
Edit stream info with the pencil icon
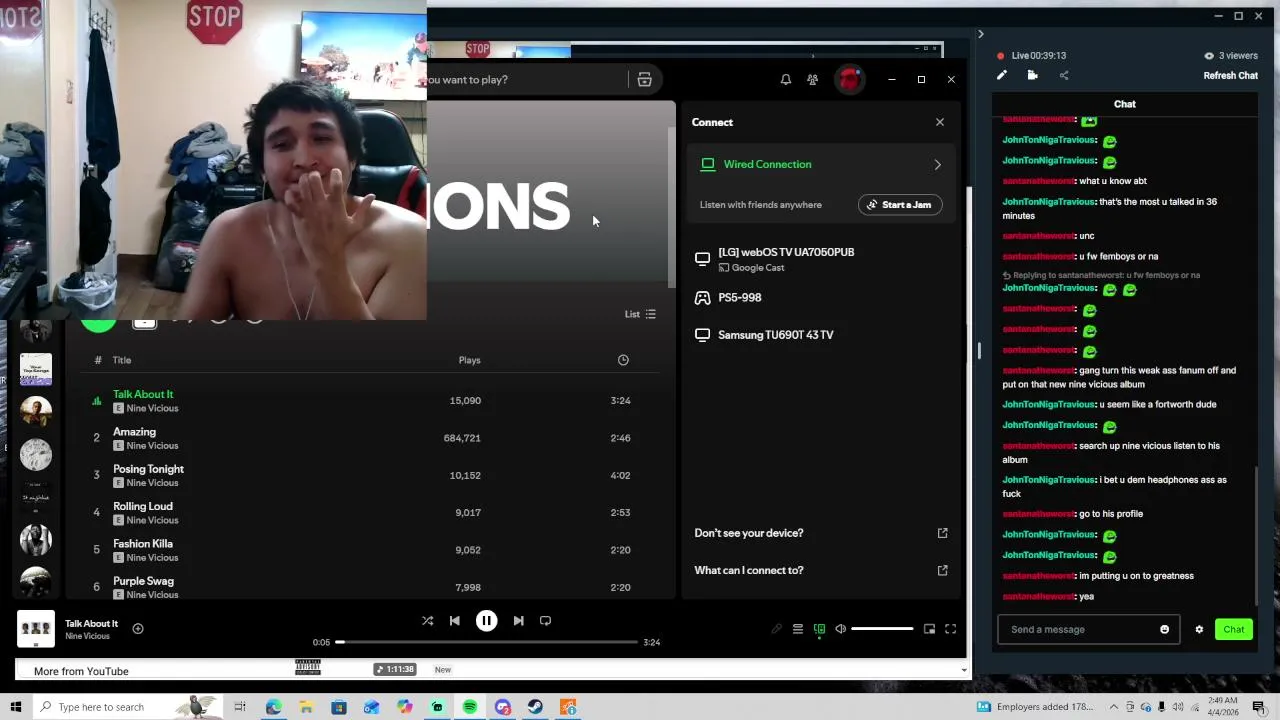(1002, 75)
